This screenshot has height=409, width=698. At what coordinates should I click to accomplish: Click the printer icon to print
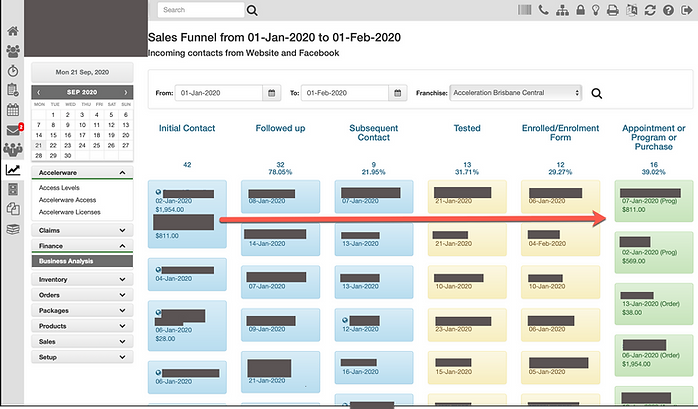[614, 10]
